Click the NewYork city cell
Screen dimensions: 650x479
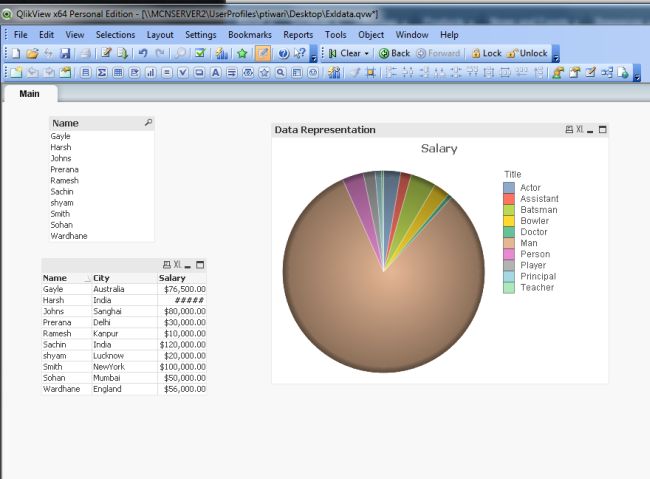pyautogui.click(x=124, y=367)
